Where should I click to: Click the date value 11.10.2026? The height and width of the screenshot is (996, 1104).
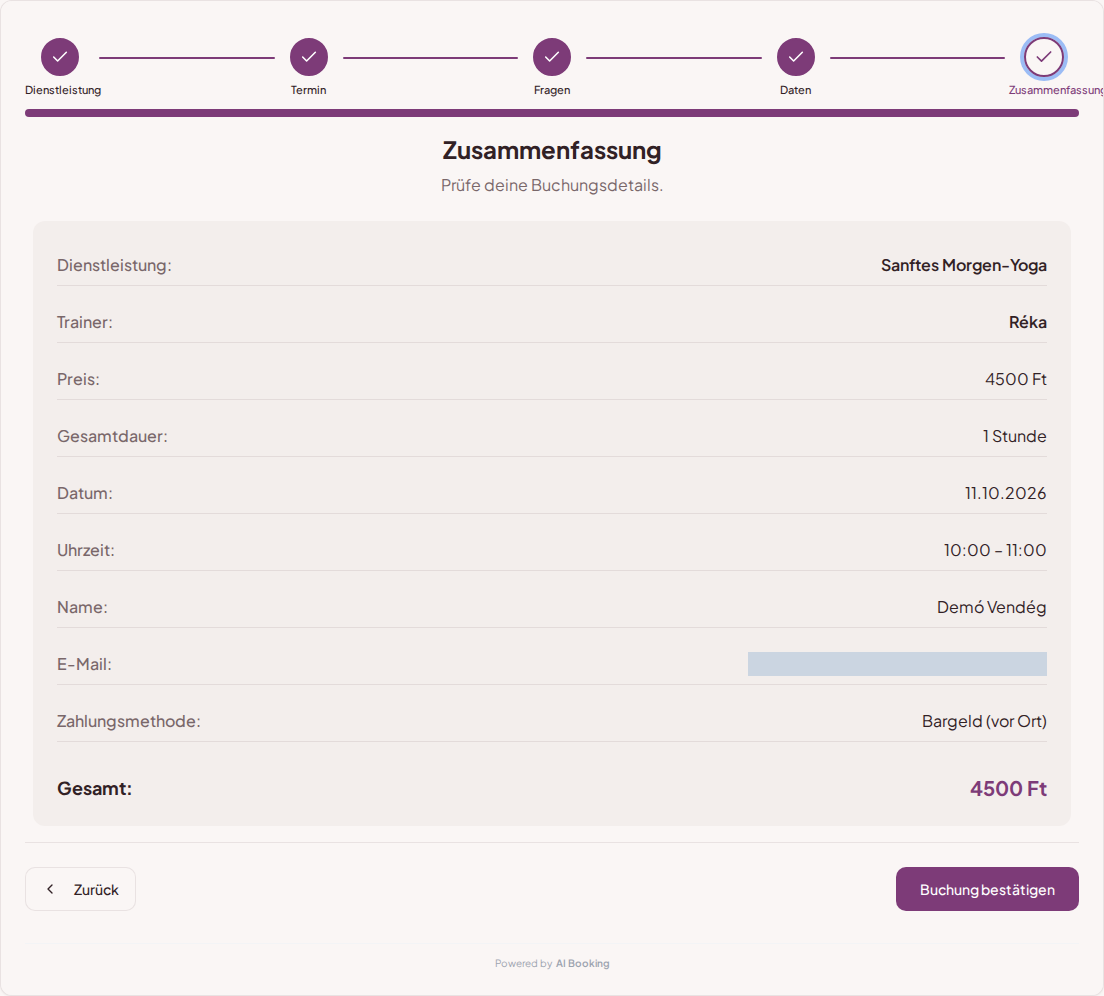tap(1005, 493)
